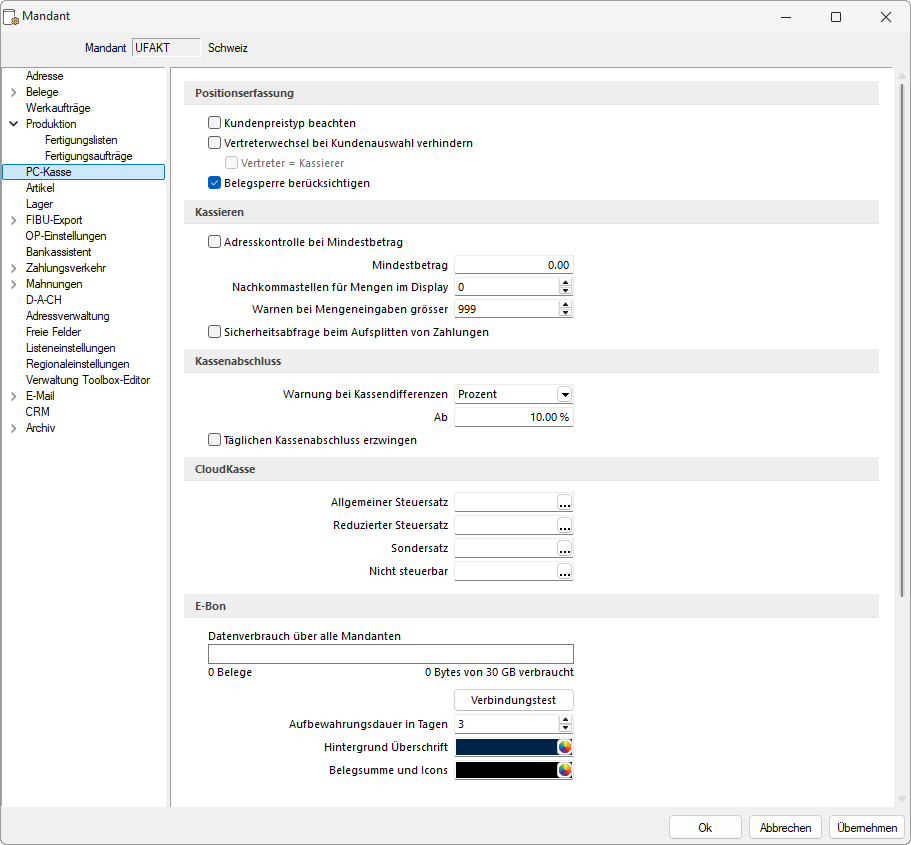This screenshot has height=845, width=911.
Task: Click the vertical scrollbar of the settings pane
Action: click(x=902, y=340)
